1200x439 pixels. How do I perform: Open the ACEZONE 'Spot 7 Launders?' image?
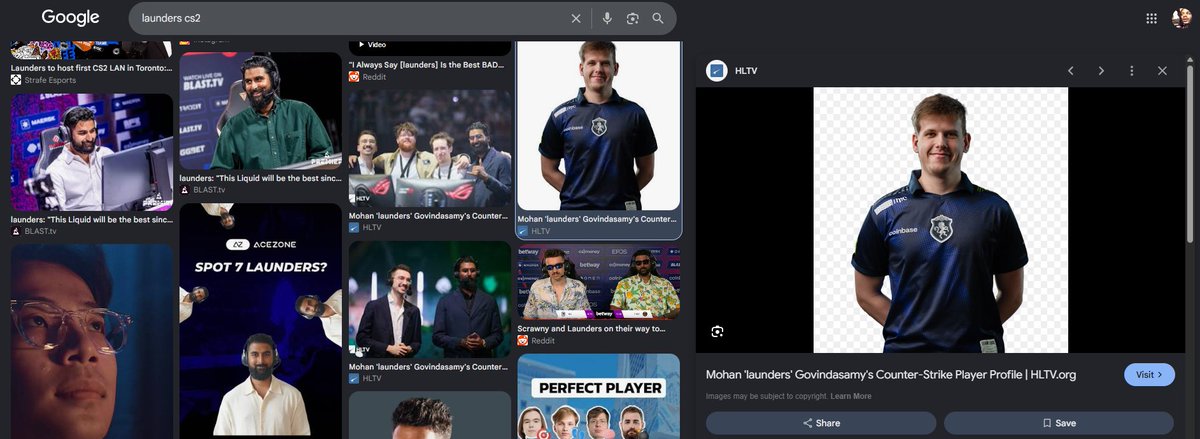260,321
